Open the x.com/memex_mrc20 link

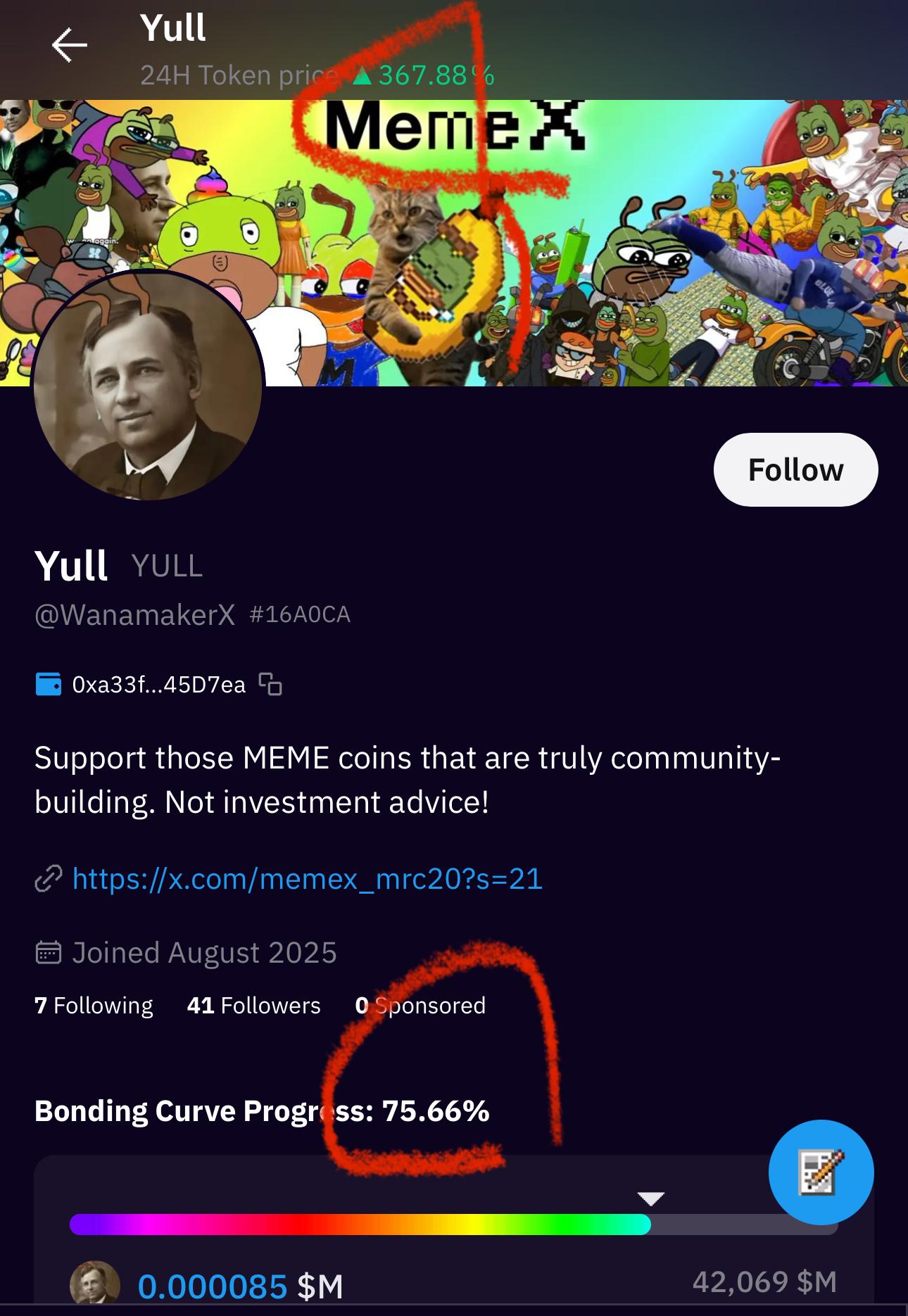(308, 879)
